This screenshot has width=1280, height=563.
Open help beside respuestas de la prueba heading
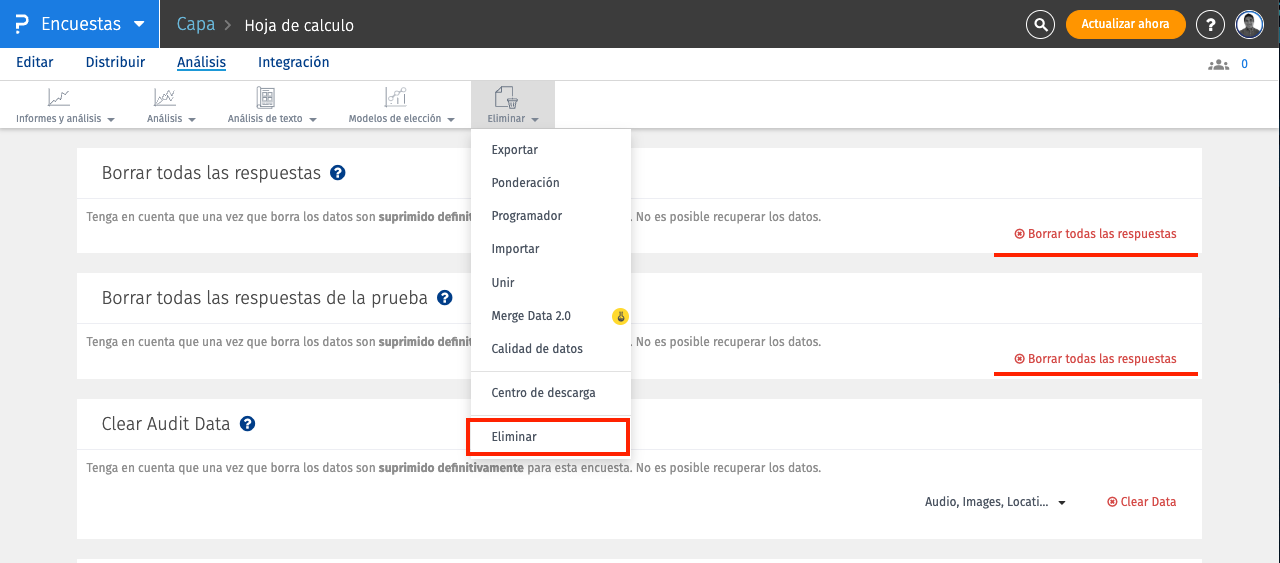445,298
